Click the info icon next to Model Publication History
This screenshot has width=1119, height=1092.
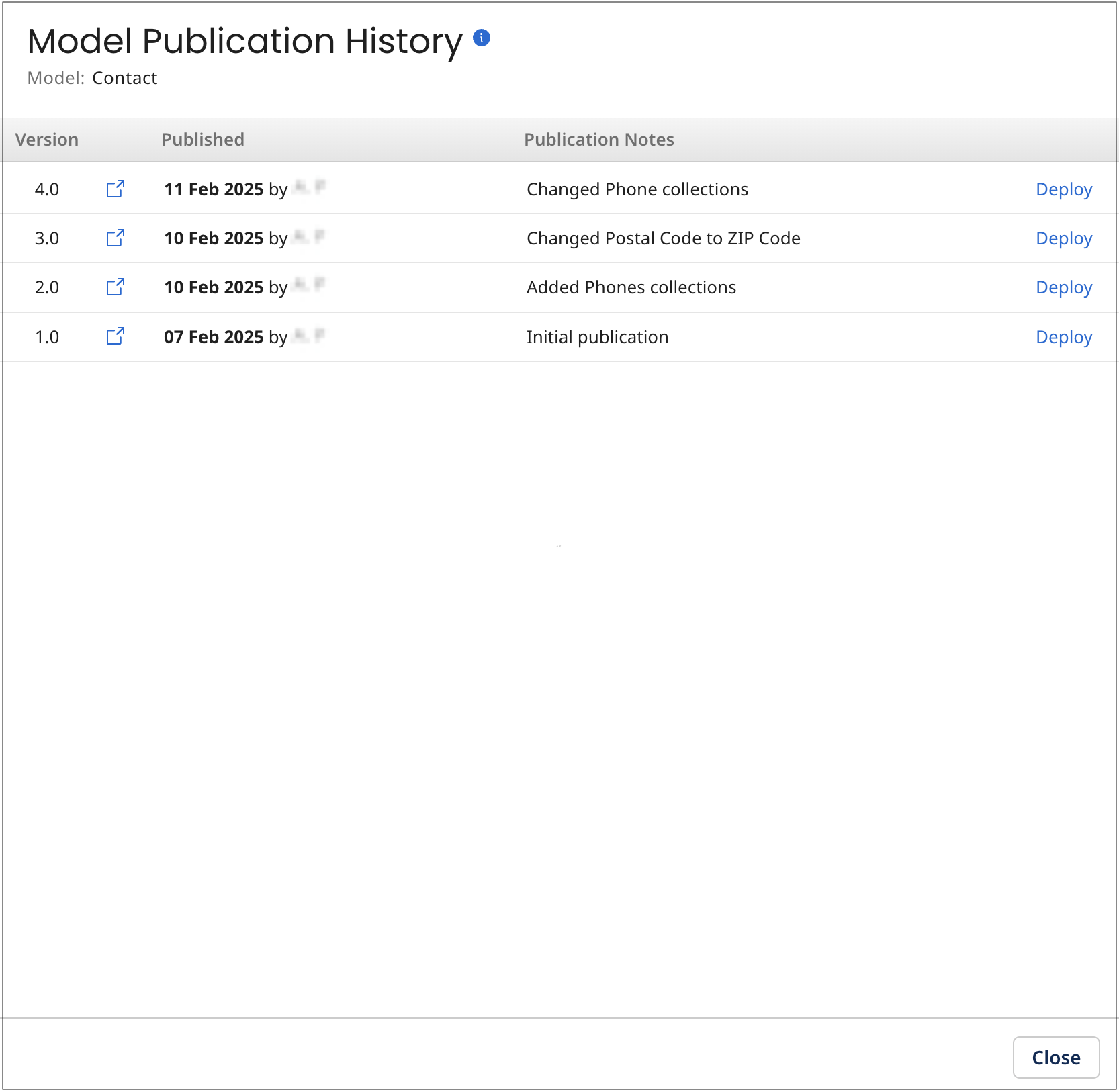click(481, 38)
